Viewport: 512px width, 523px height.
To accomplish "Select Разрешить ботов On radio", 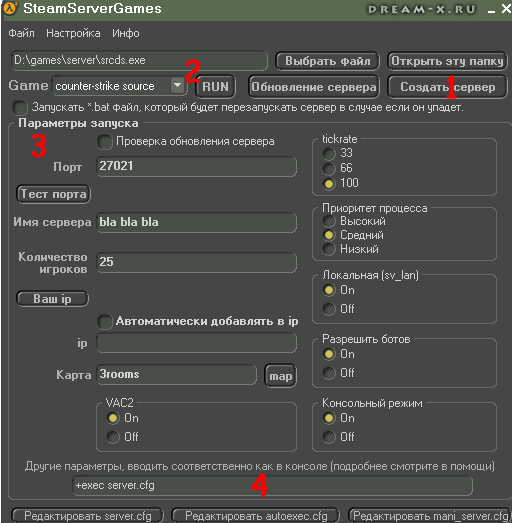I will coord(329,354).
